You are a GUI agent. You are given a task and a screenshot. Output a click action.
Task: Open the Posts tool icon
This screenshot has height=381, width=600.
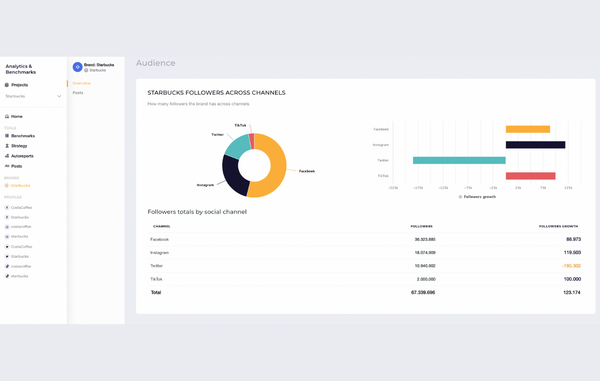pos(7,166)
